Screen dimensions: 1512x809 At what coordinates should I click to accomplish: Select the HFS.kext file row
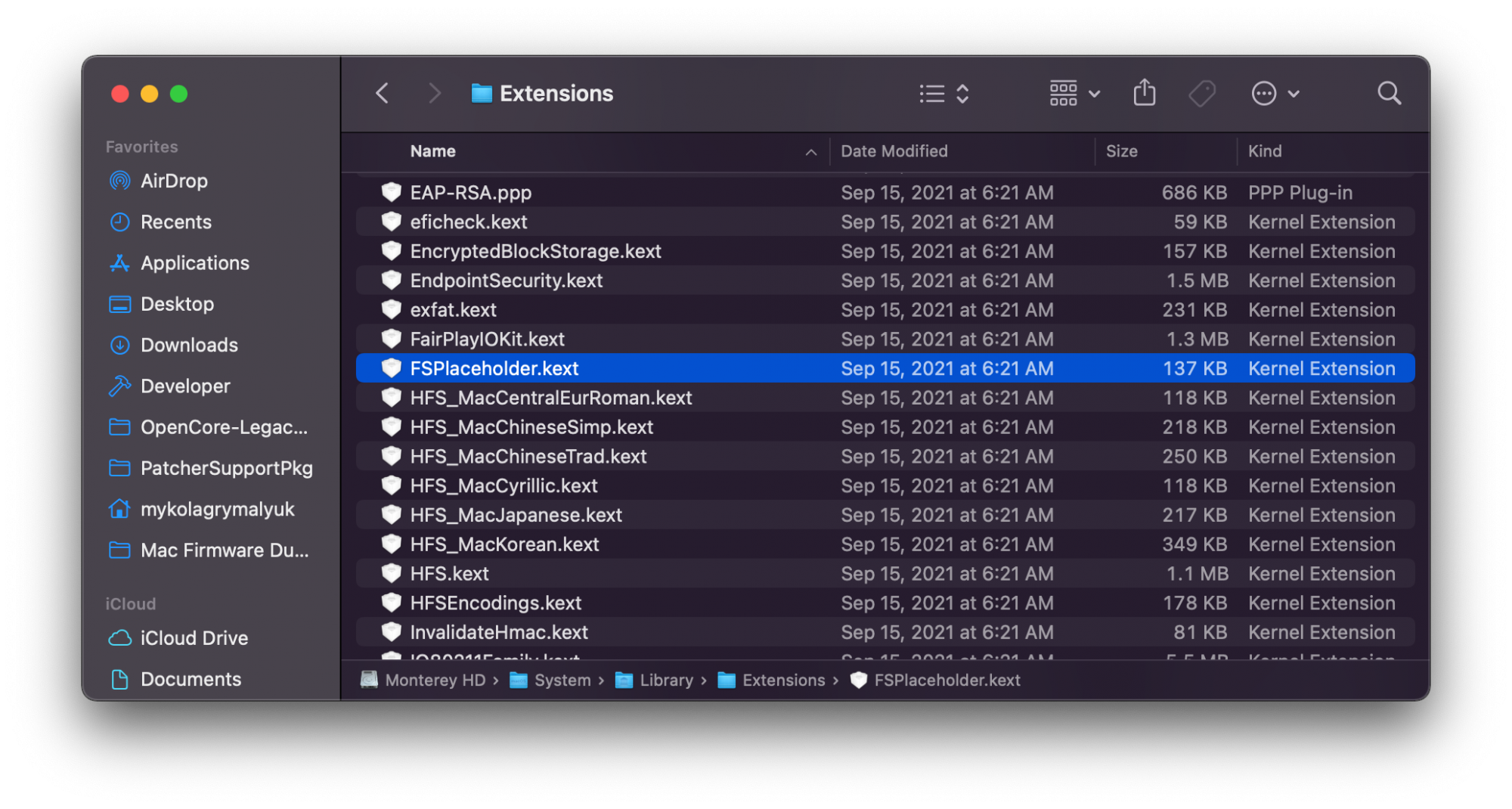tap(450, 574)
